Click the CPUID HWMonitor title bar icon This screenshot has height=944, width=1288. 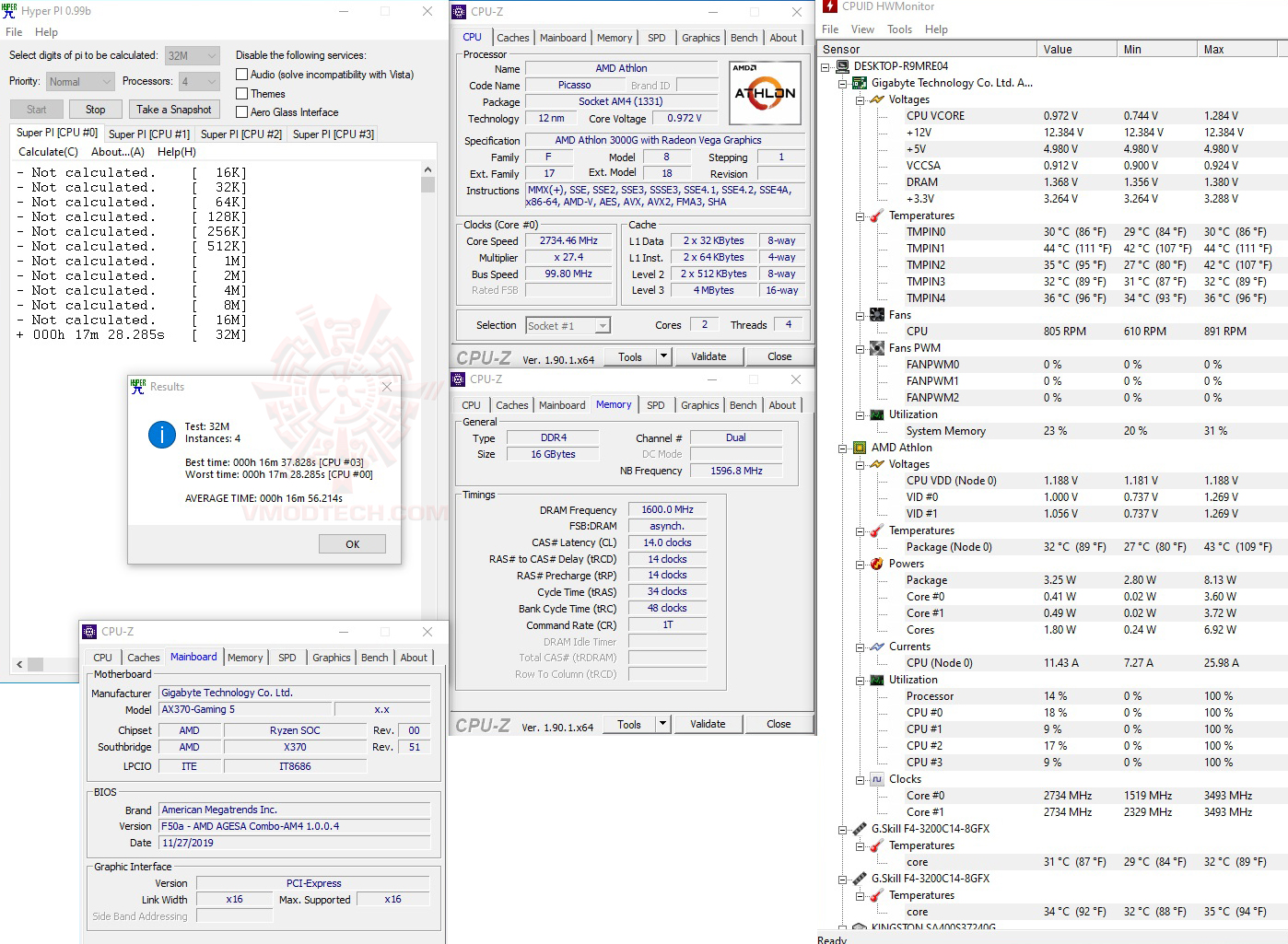click(830, 6)
